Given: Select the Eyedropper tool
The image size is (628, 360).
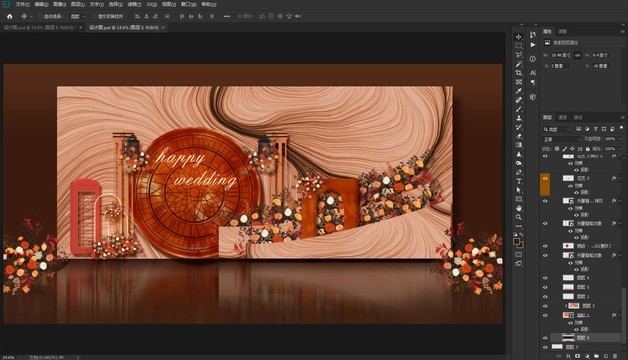Looking at the screenshot, I should 519,91.
